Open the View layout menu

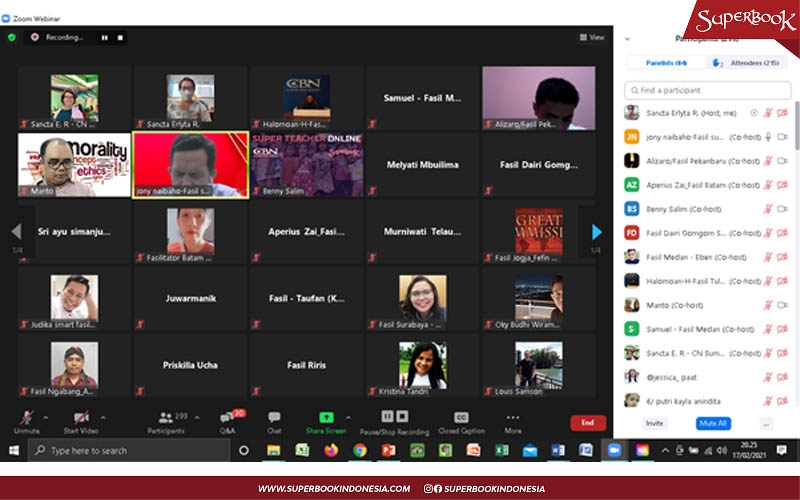[x=592, y=37]
